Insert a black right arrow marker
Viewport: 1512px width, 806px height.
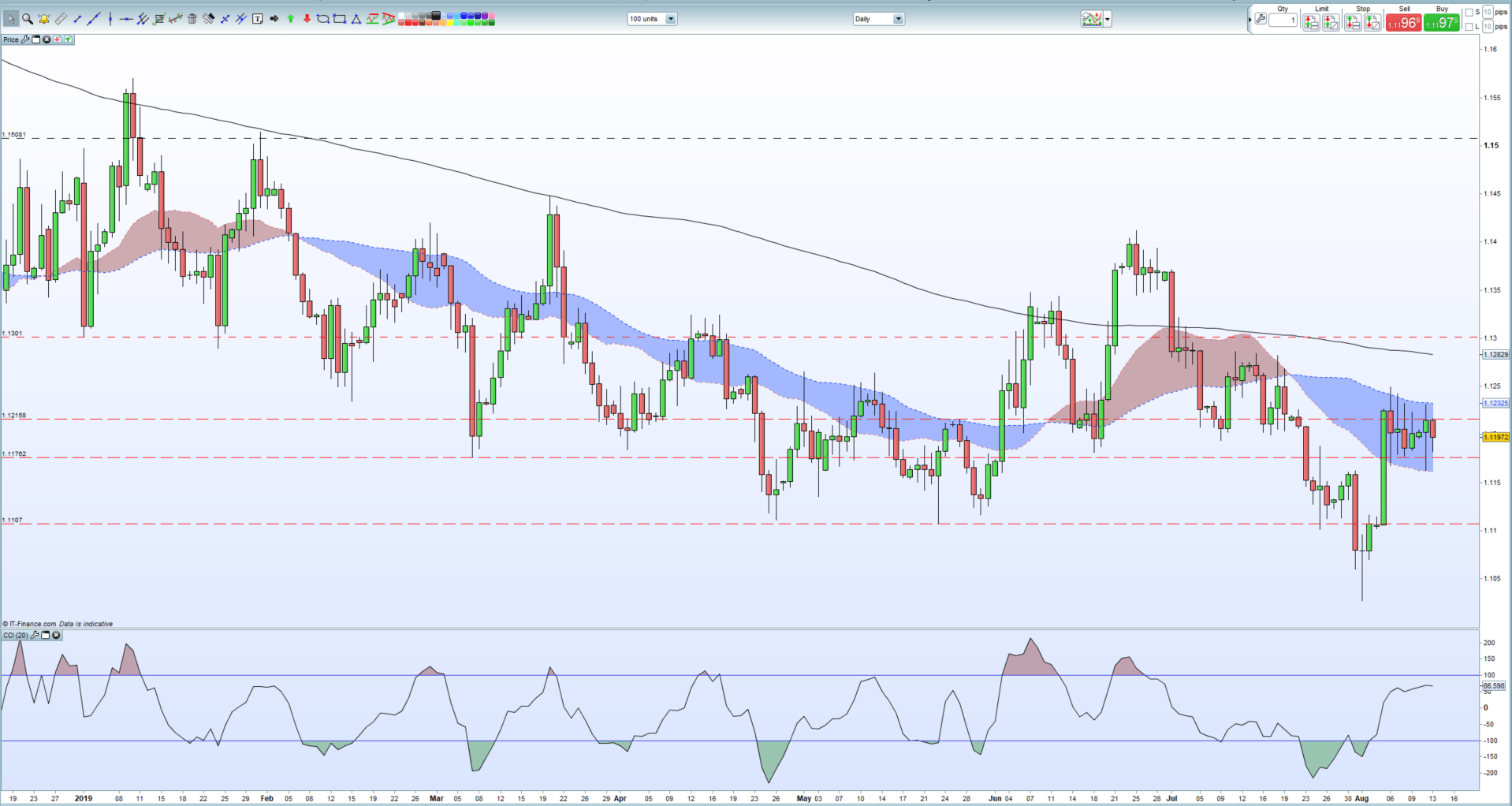[x=274, y=18]
